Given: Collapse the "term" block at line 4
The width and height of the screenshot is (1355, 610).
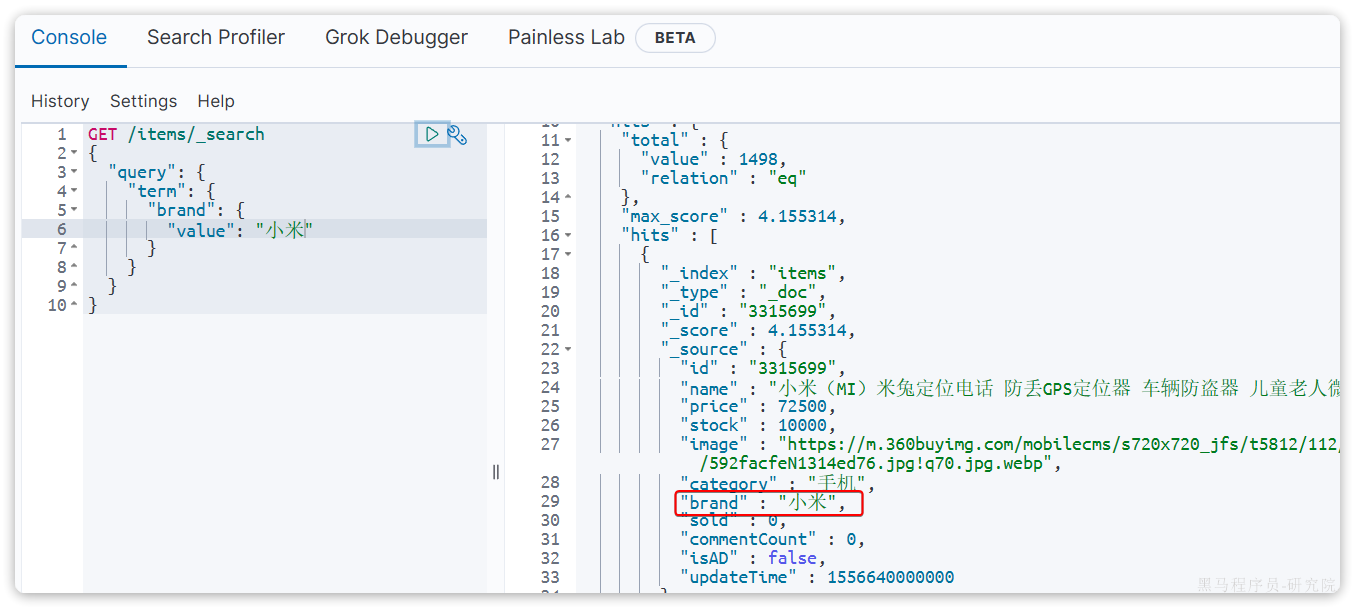Looking at the screenshot, I should tap(74, 192).
